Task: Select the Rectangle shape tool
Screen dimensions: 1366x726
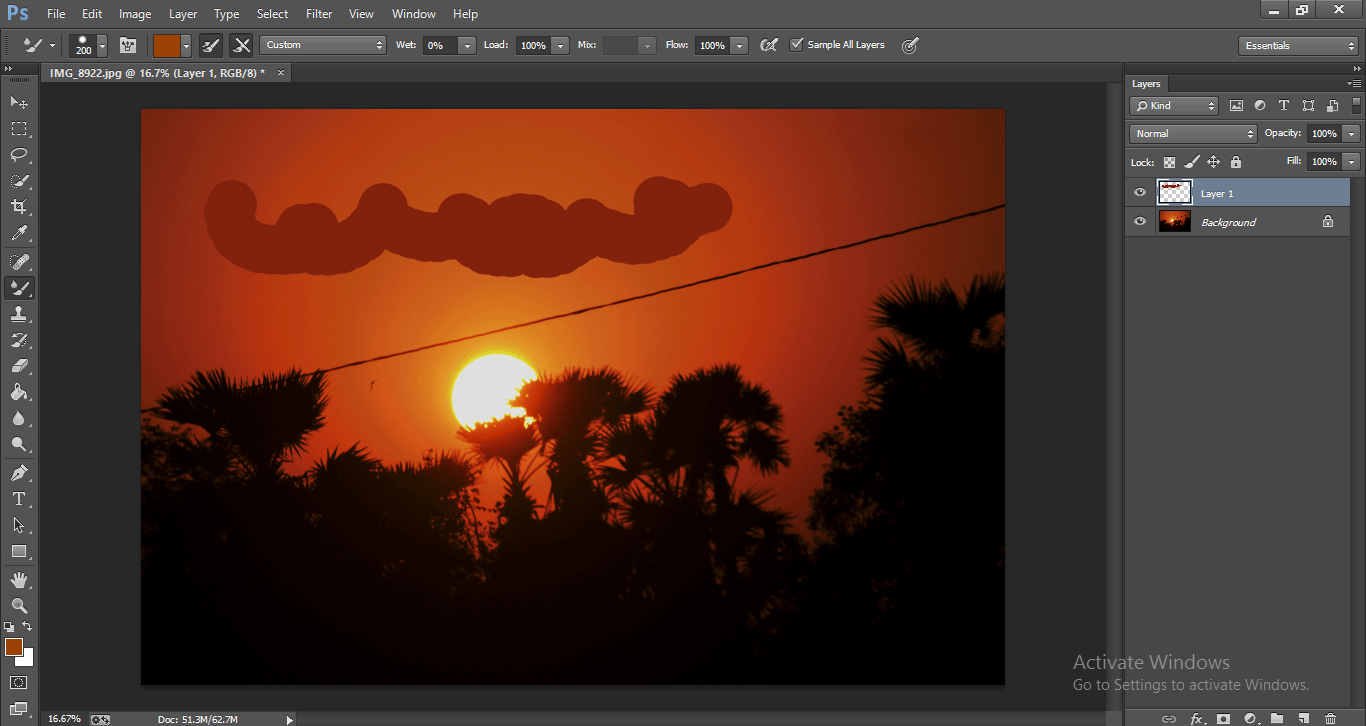Action: (x=19, y=551)
